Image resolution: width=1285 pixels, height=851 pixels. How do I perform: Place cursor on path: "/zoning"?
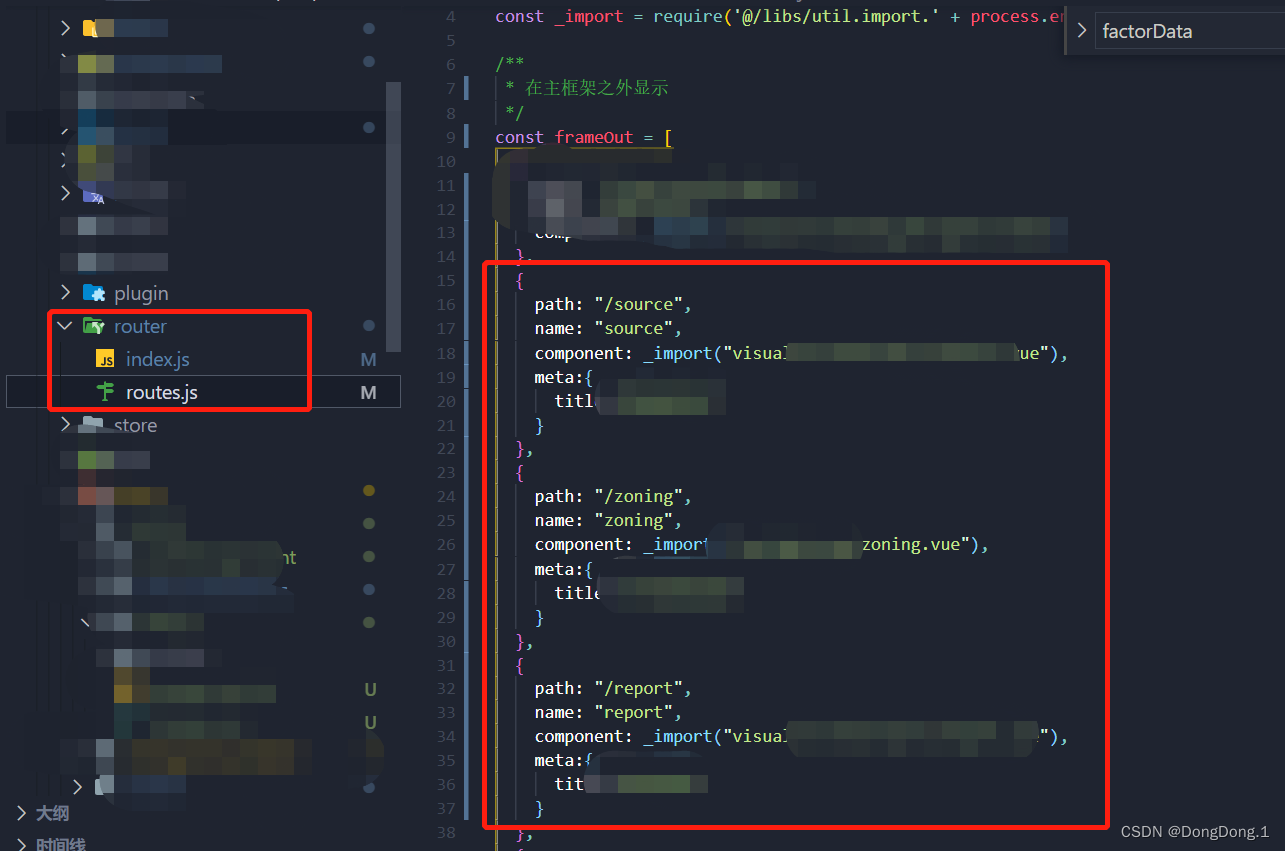point(613,496)
